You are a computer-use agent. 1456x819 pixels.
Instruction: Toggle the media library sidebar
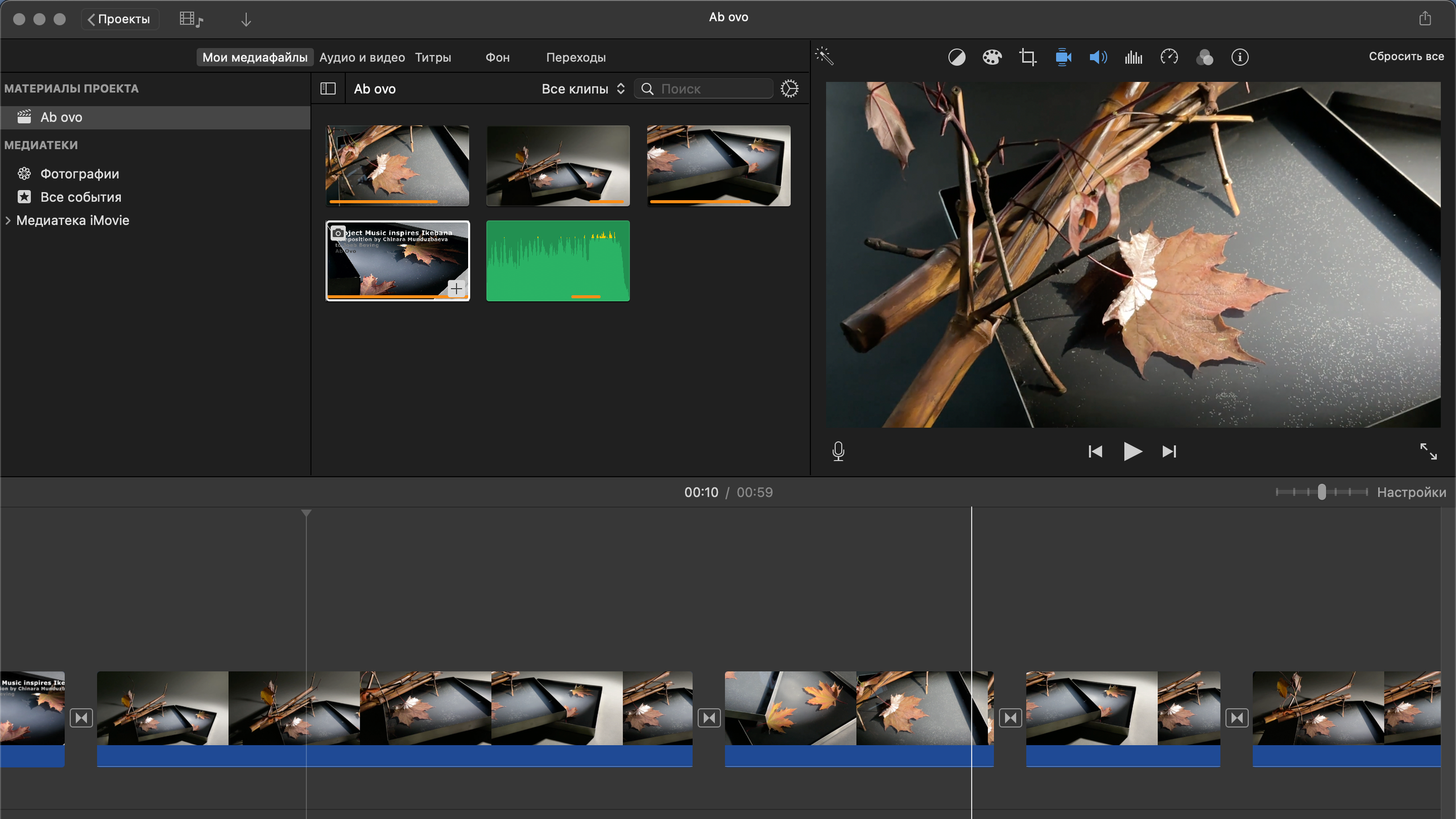click(x=328, y=89)
